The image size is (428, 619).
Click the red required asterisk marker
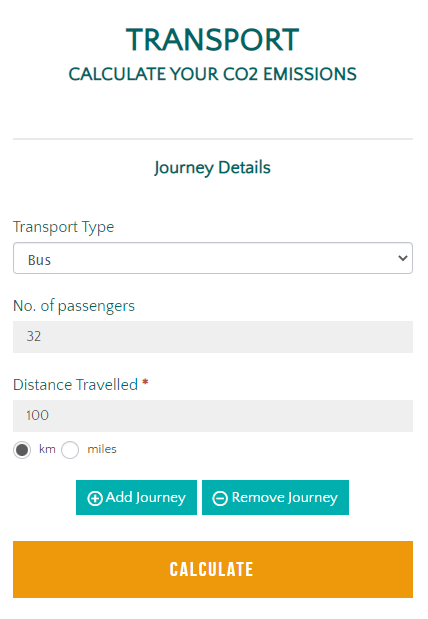coord(145,382)
